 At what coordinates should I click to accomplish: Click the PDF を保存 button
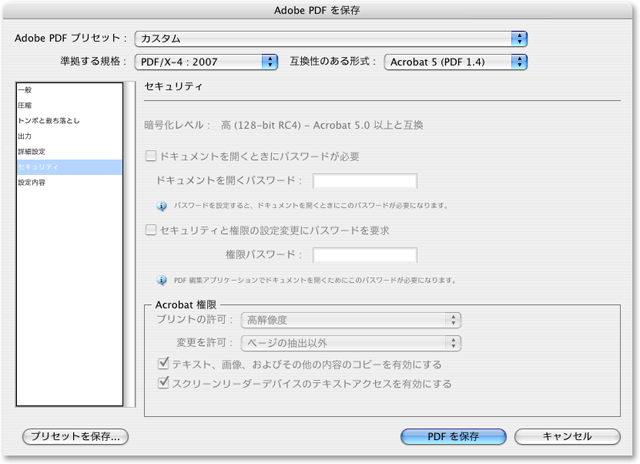(454, 437)
